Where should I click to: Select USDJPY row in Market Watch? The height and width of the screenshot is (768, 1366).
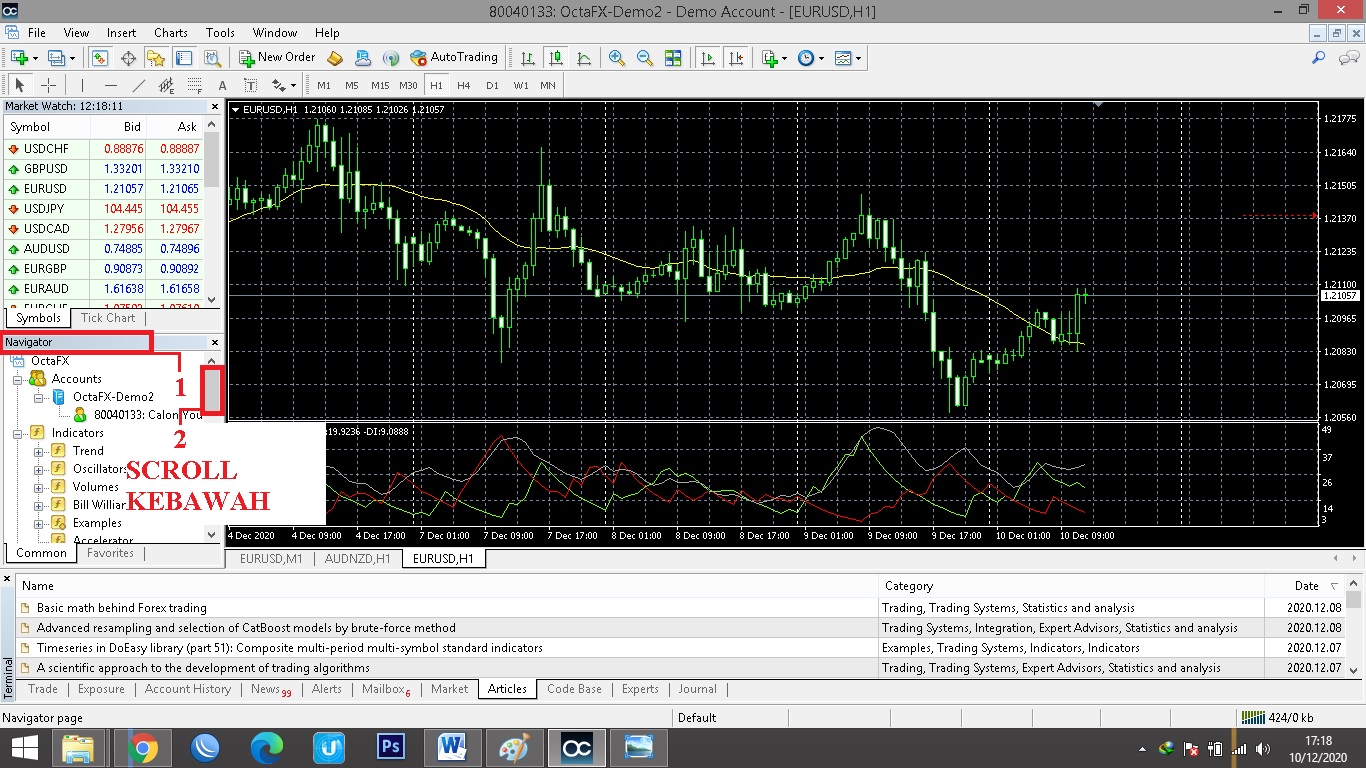(x=103, y=209)
